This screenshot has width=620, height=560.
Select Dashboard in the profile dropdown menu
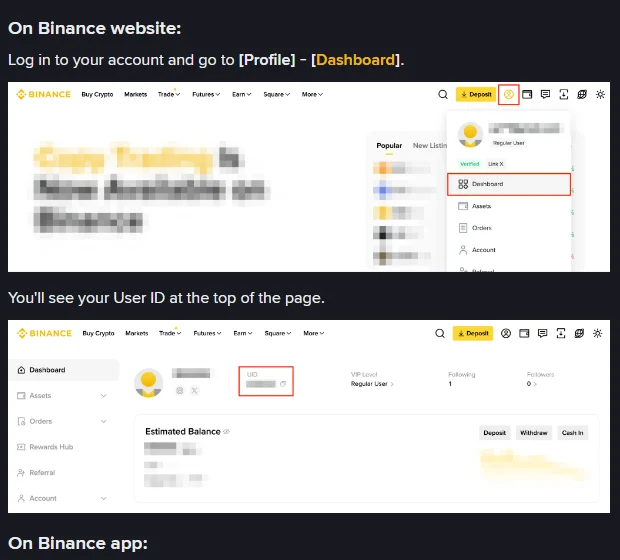point(509,184)
